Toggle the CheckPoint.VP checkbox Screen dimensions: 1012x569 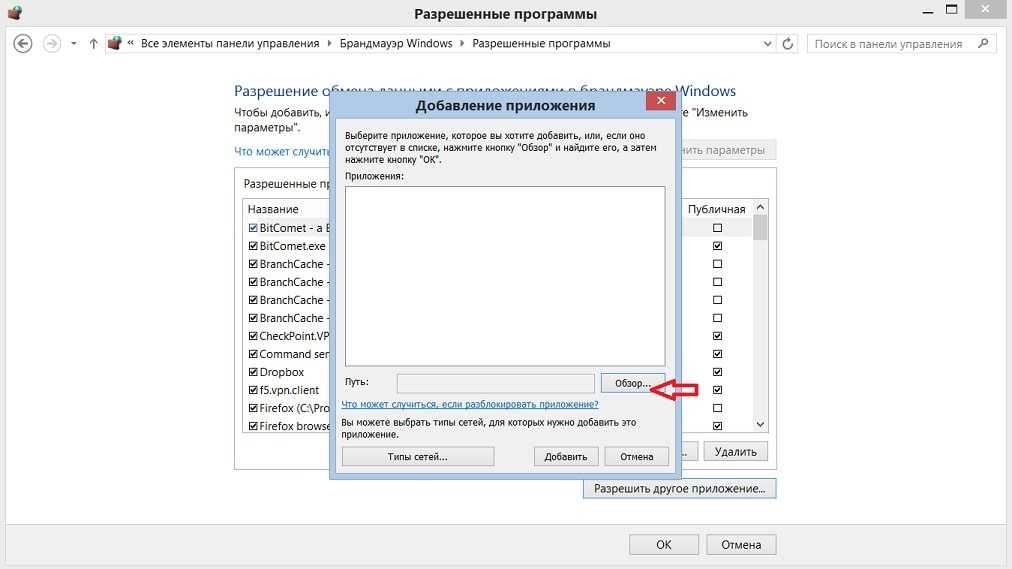point(253,336)
